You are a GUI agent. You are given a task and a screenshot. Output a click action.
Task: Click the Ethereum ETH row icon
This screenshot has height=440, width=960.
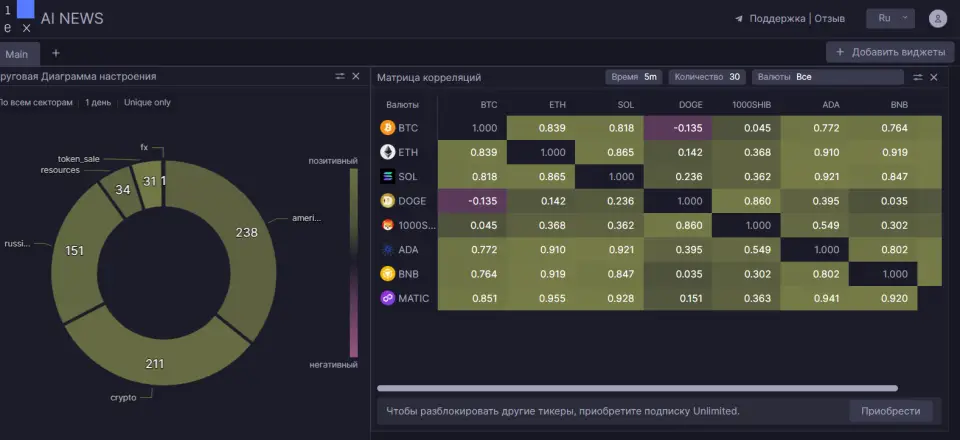(388, 152)
